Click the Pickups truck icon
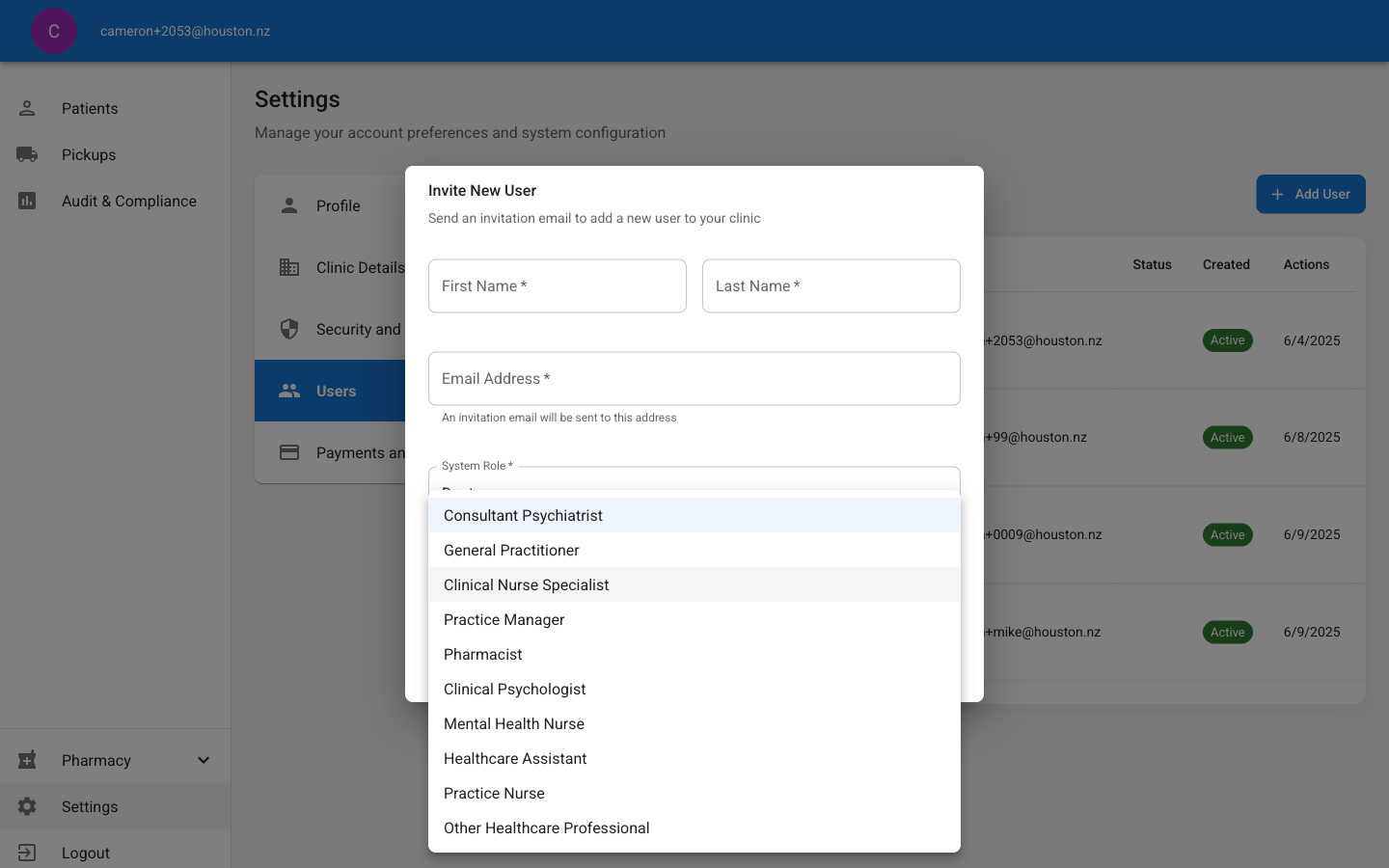This screenshot has height=868, width=1389. [27, 154]
